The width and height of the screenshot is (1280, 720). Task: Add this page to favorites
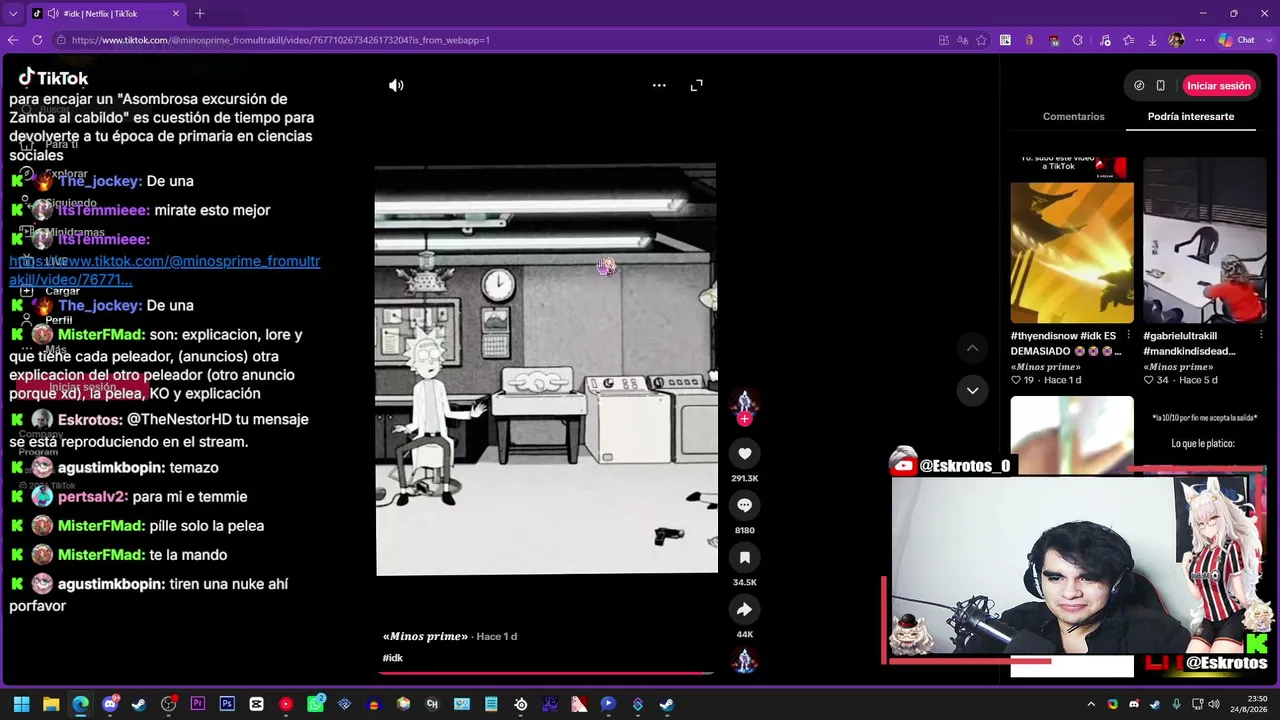(x=982, y=40)
